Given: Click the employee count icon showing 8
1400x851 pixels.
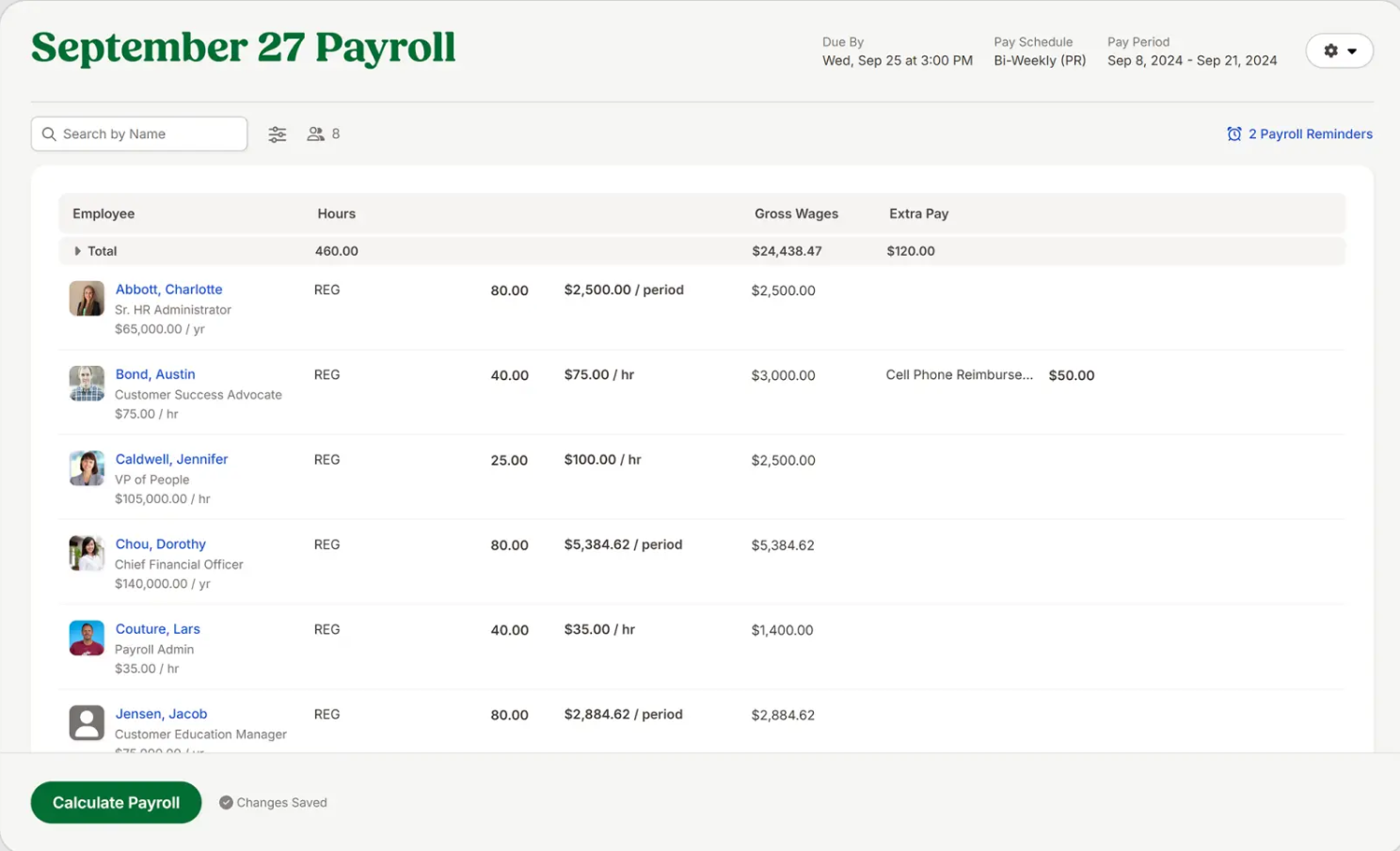Looking at the screenshot, I should click(x=316, y=134).
